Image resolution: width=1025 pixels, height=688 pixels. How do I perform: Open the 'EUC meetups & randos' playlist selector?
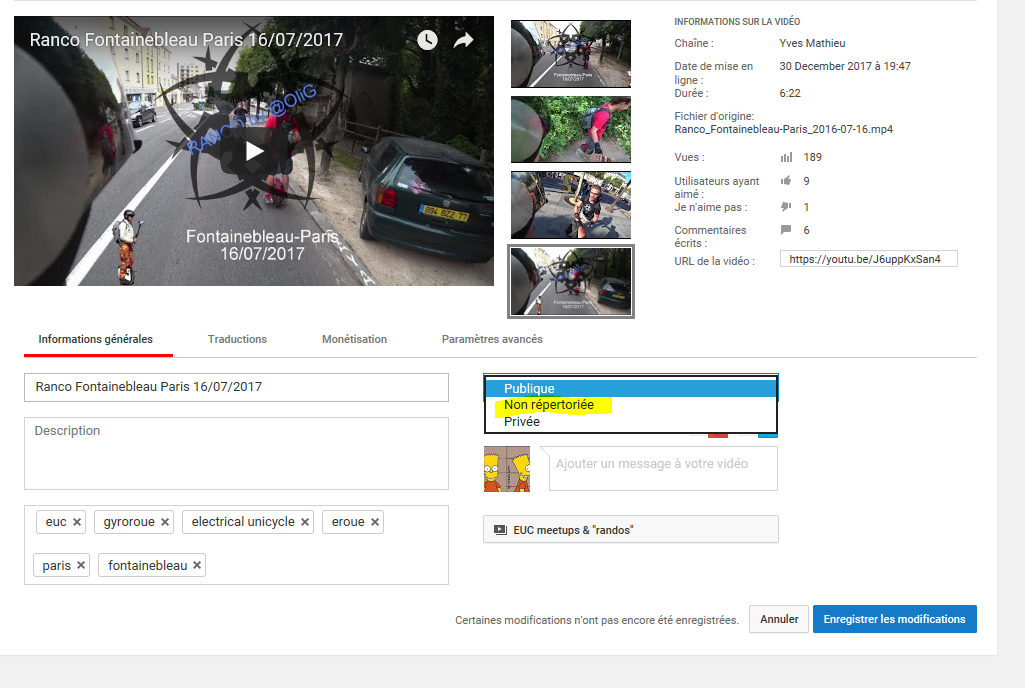(631, 530)
